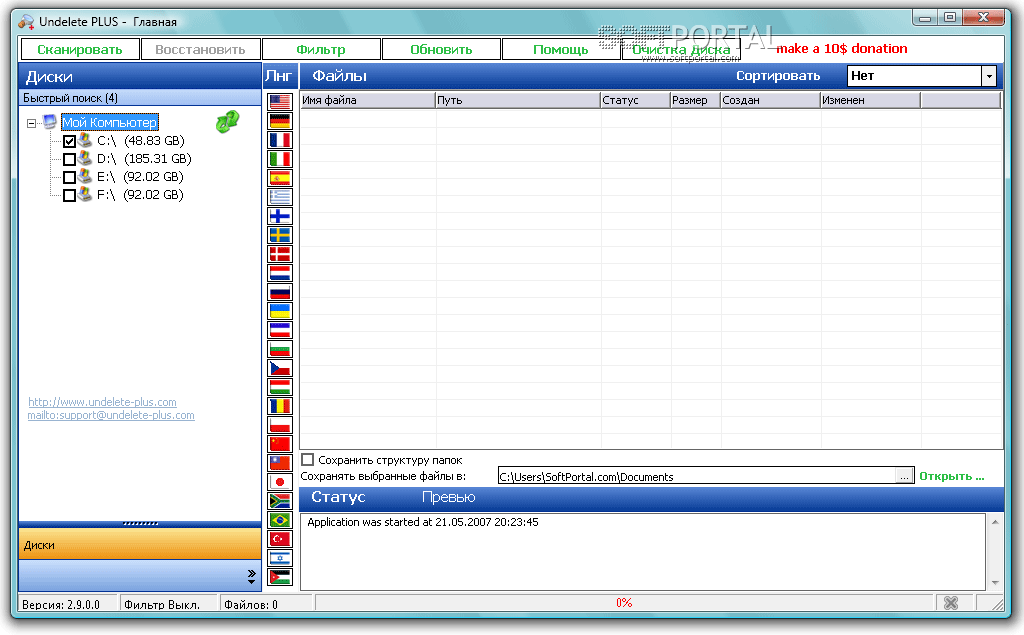This screenshot has height=635, width=1024.
Task: Collapse the Мой Компьютер tree node
Action: click(31, 123)
